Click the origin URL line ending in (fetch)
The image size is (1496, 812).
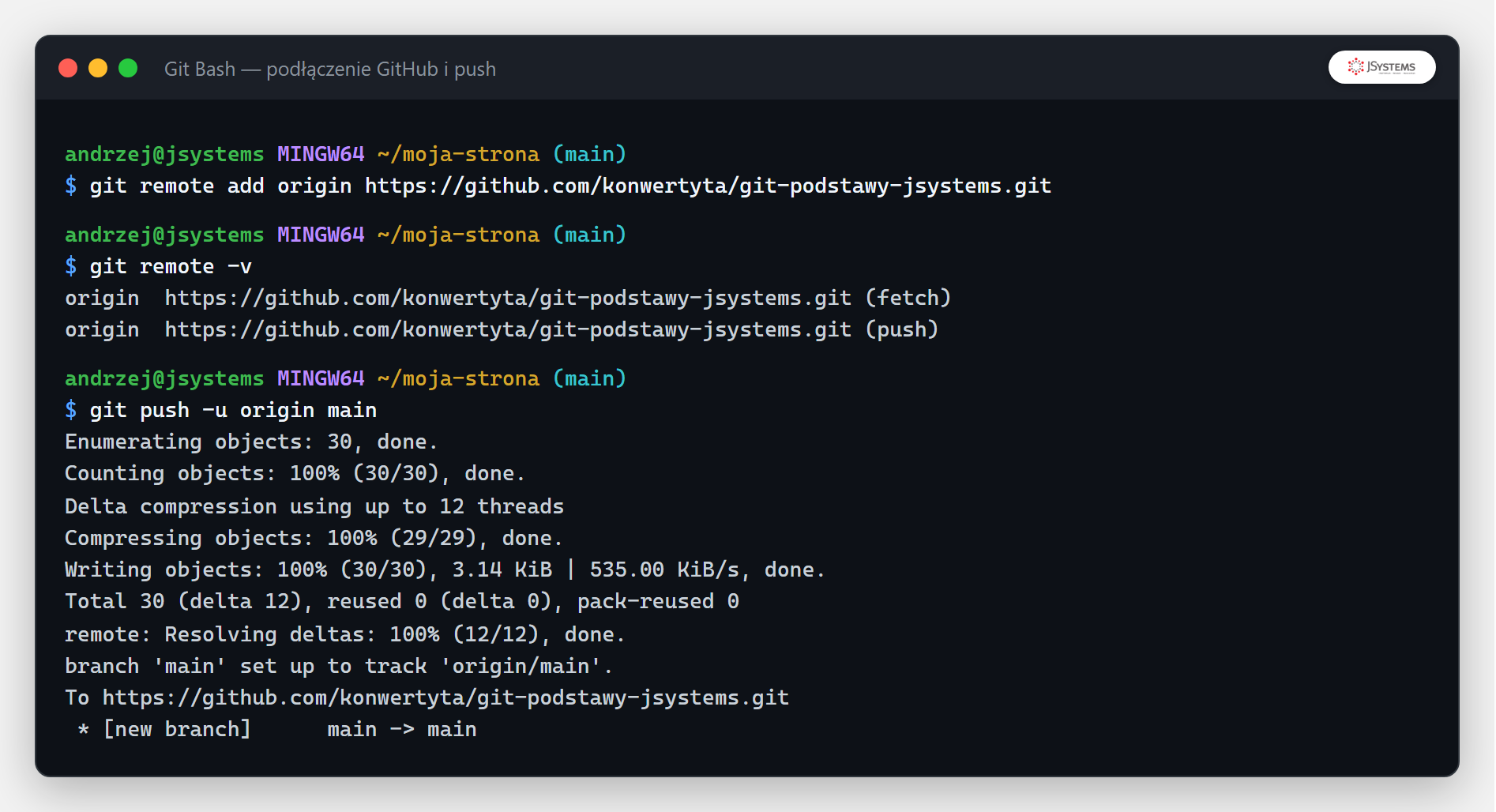(508, 299)
